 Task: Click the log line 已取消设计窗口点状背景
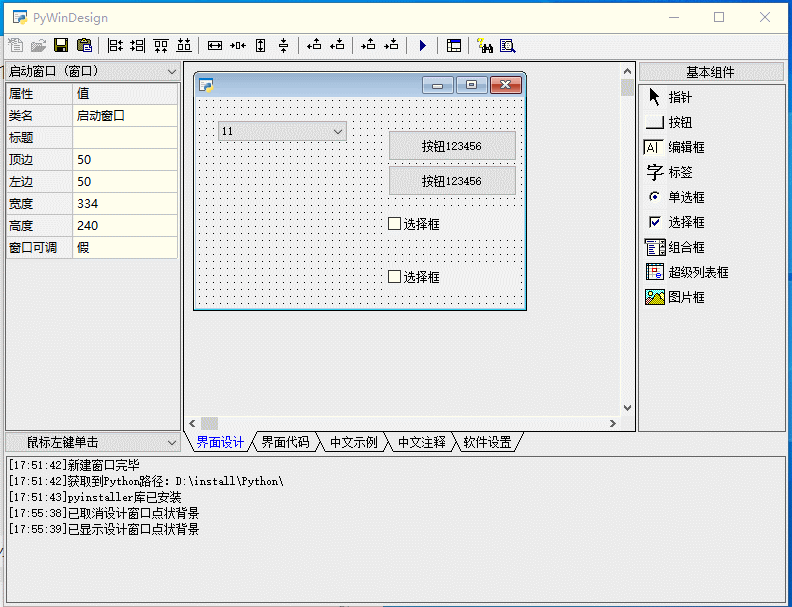[104, 513]
